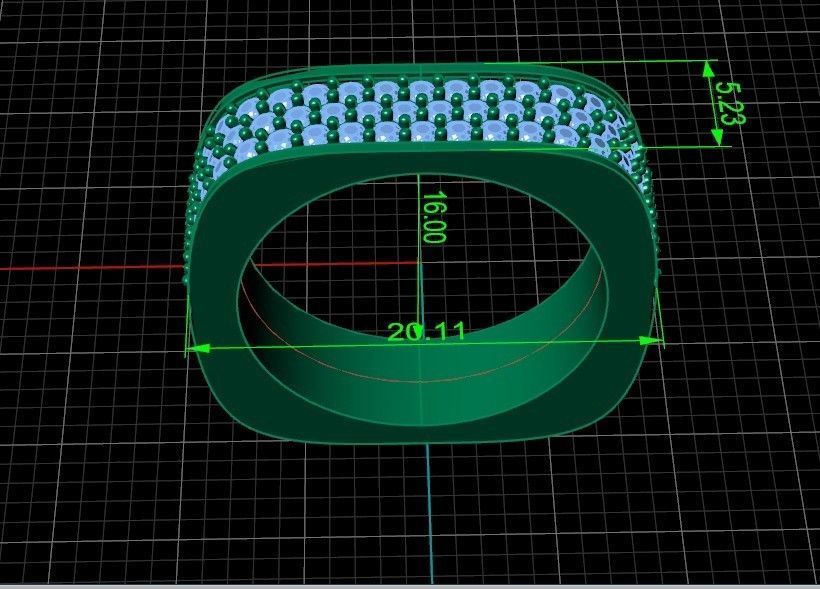Select the 16.00 inner diameter dimension text
This screenshot has width=820, height=589.
click(x=435, y=218)
